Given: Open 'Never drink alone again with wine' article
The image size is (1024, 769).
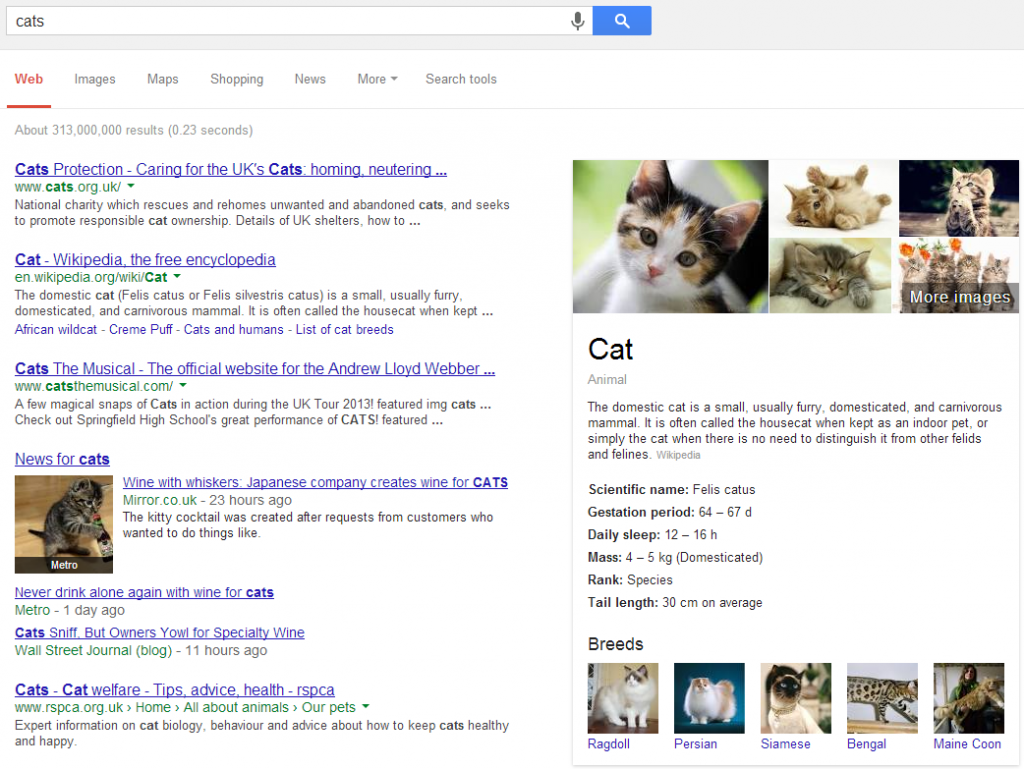Looking at the screenshot, I should point(144,592).
